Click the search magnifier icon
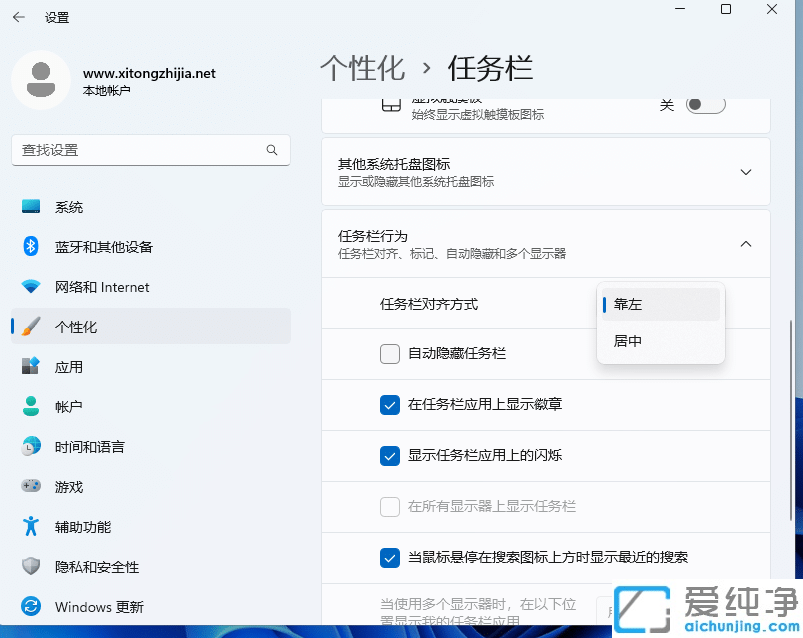The height and width of the screenshot is (638, 803). click(272, 150)
